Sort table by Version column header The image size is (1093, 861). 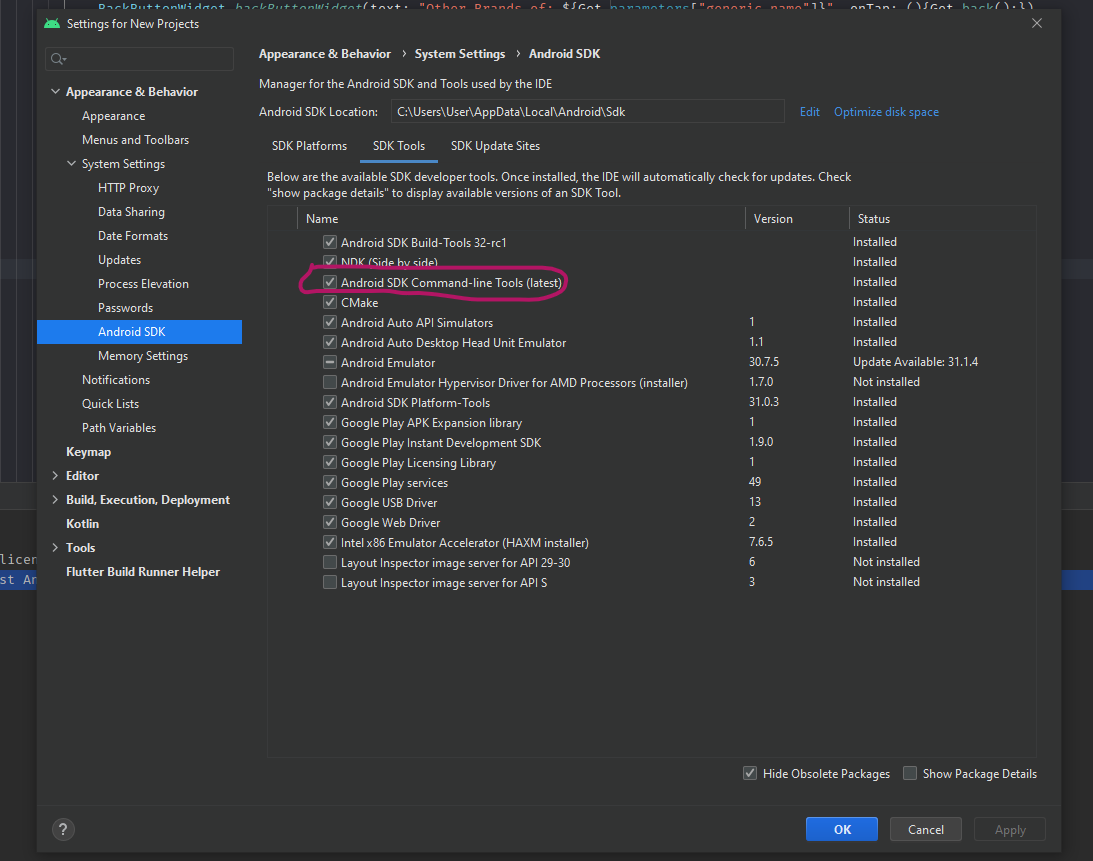tap(797, 218)
